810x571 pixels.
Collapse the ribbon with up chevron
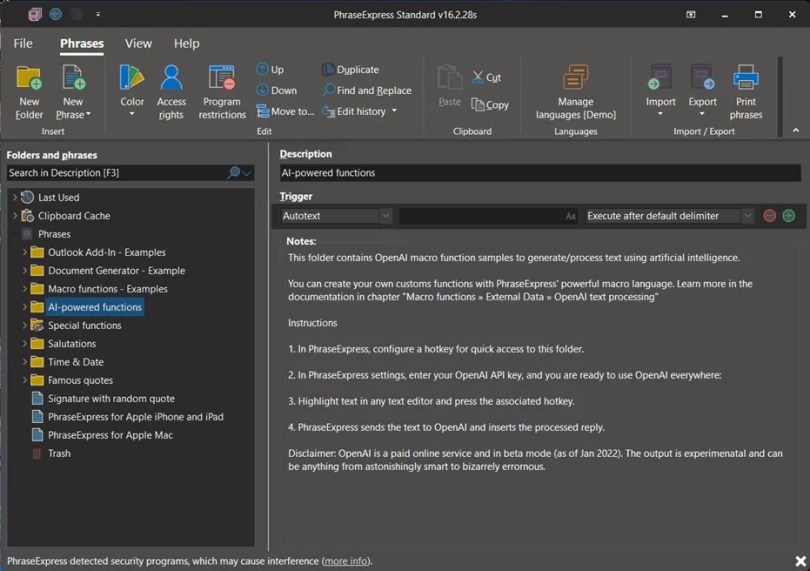(x=796, y=130)
